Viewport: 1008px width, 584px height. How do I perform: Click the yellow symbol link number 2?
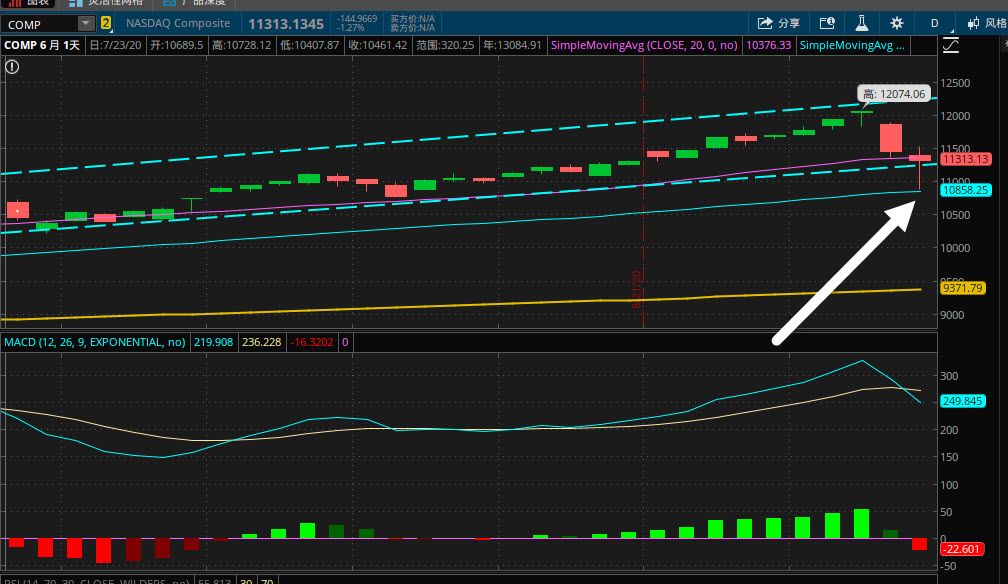coord(106,24)
